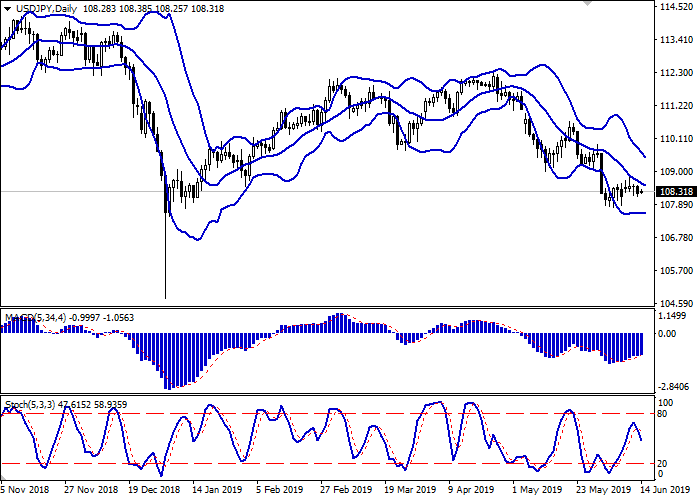
Task: Select the 5 Nov 2018 date label
Action: 25,491
